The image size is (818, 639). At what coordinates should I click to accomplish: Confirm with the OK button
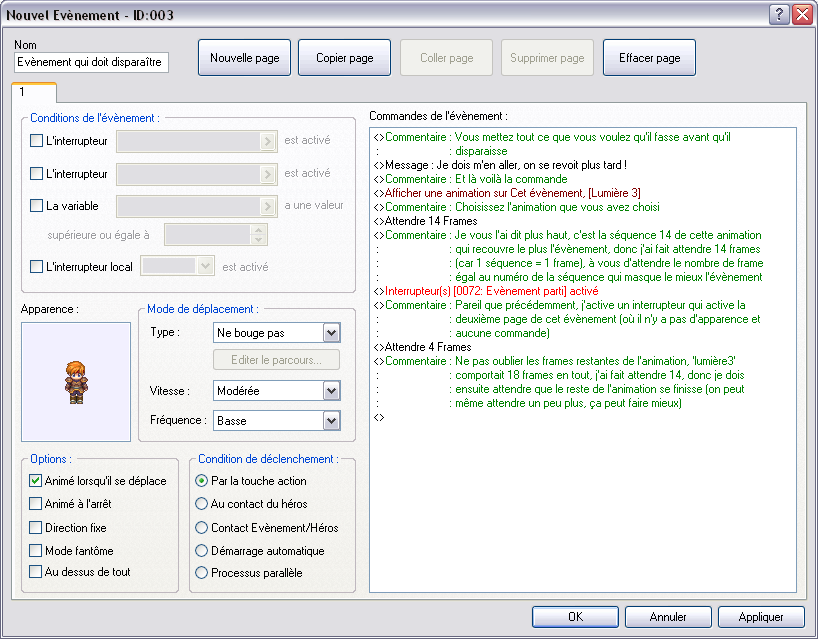[x=575, y=617]
